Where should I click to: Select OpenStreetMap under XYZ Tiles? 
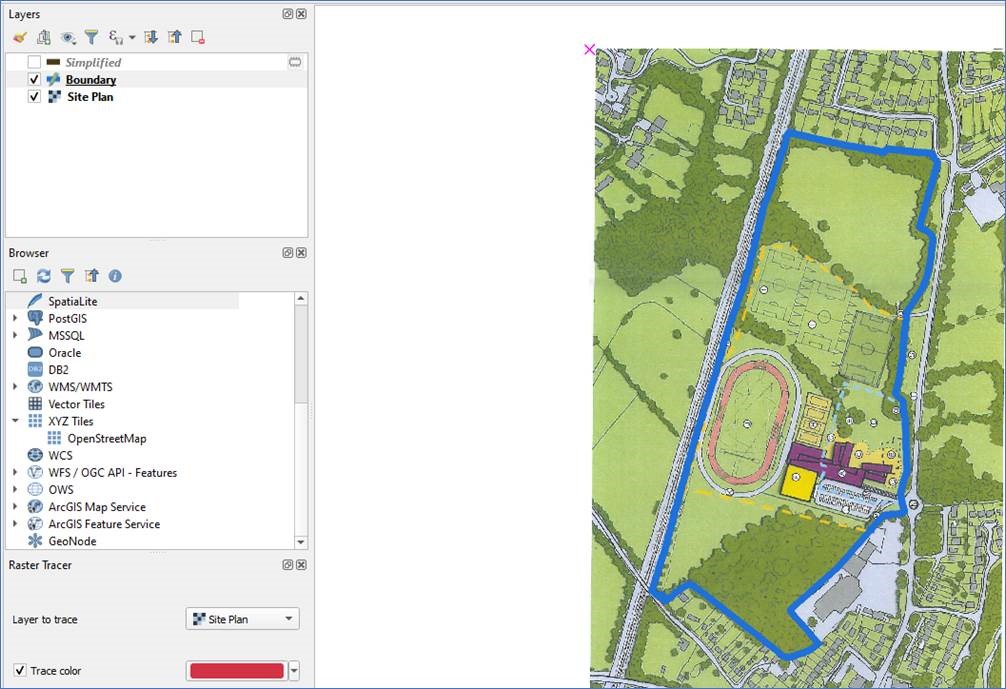coord(105,438)
